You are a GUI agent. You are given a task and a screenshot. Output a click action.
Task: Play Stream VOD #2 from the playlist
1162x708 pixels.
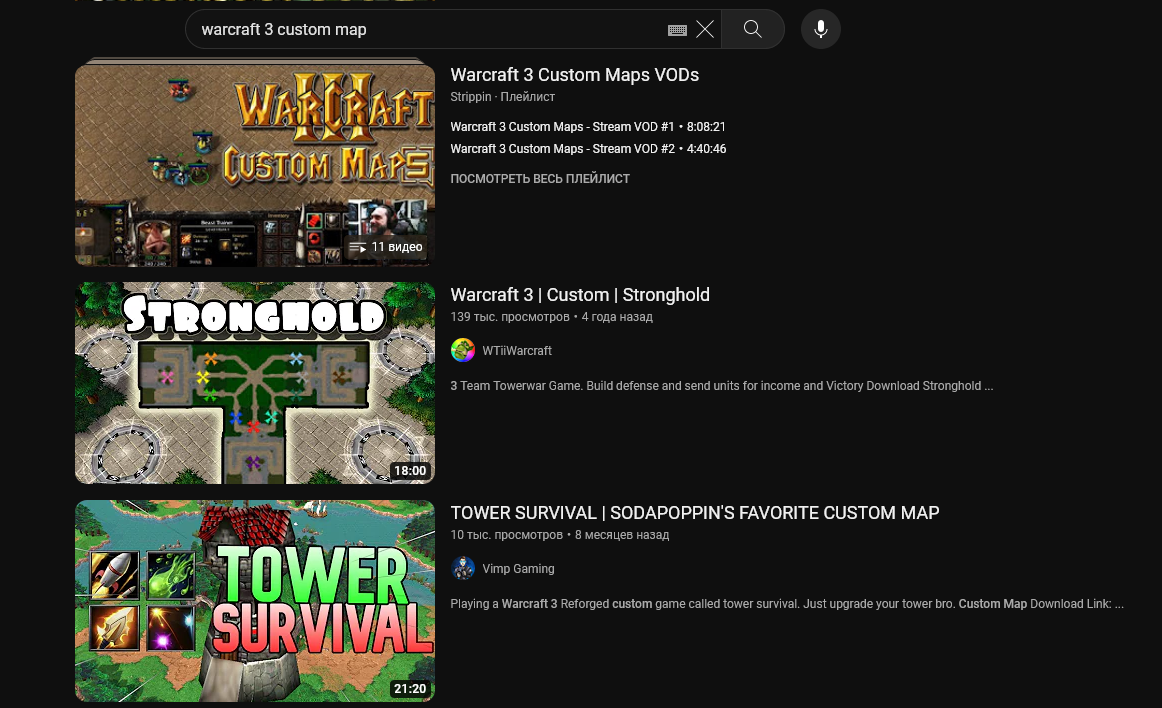[588, 149]
